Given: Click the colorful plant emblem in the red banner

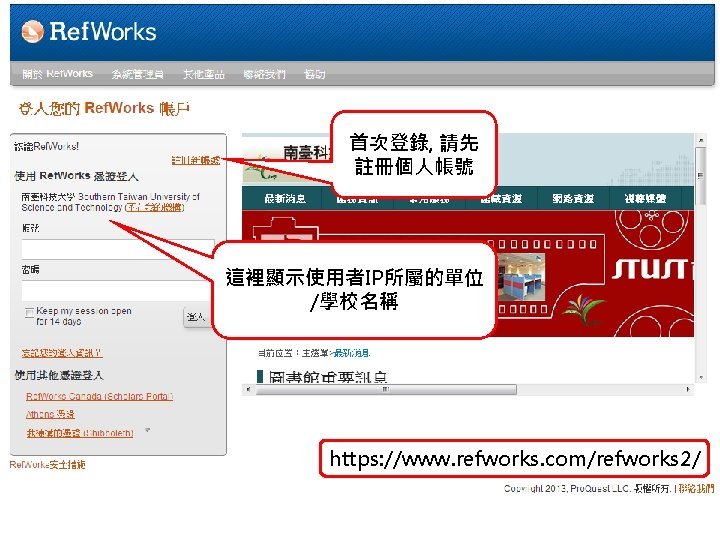Looking at the screenshot, I should point(583,309).
